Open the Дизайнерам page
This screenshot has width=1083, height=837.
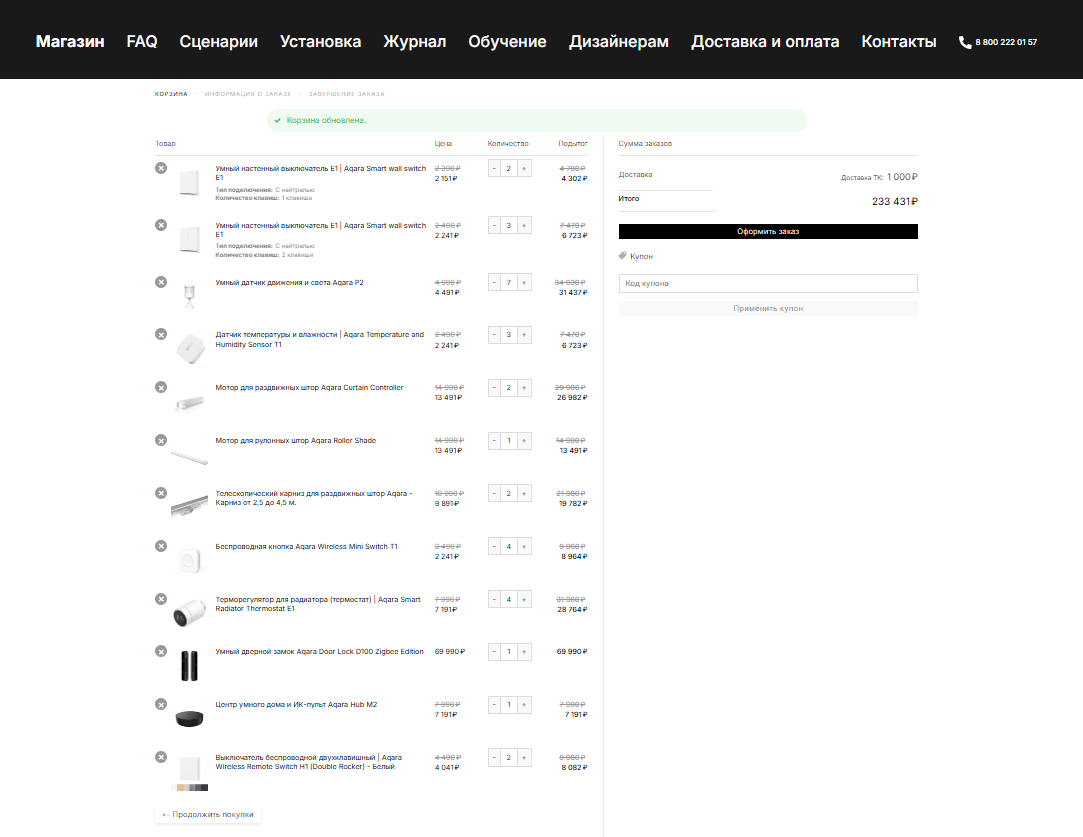(619, 41)
